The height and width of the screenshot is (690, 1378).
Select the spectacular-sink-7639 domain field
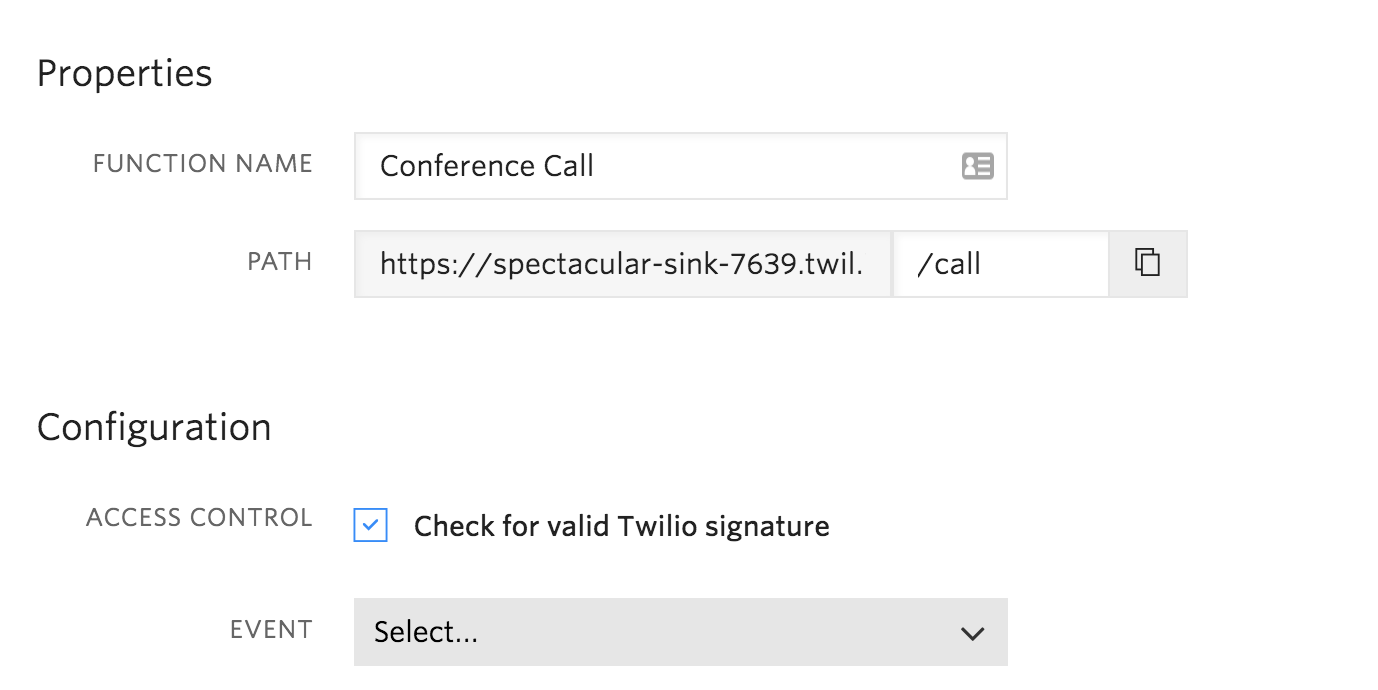pos(622,264)
